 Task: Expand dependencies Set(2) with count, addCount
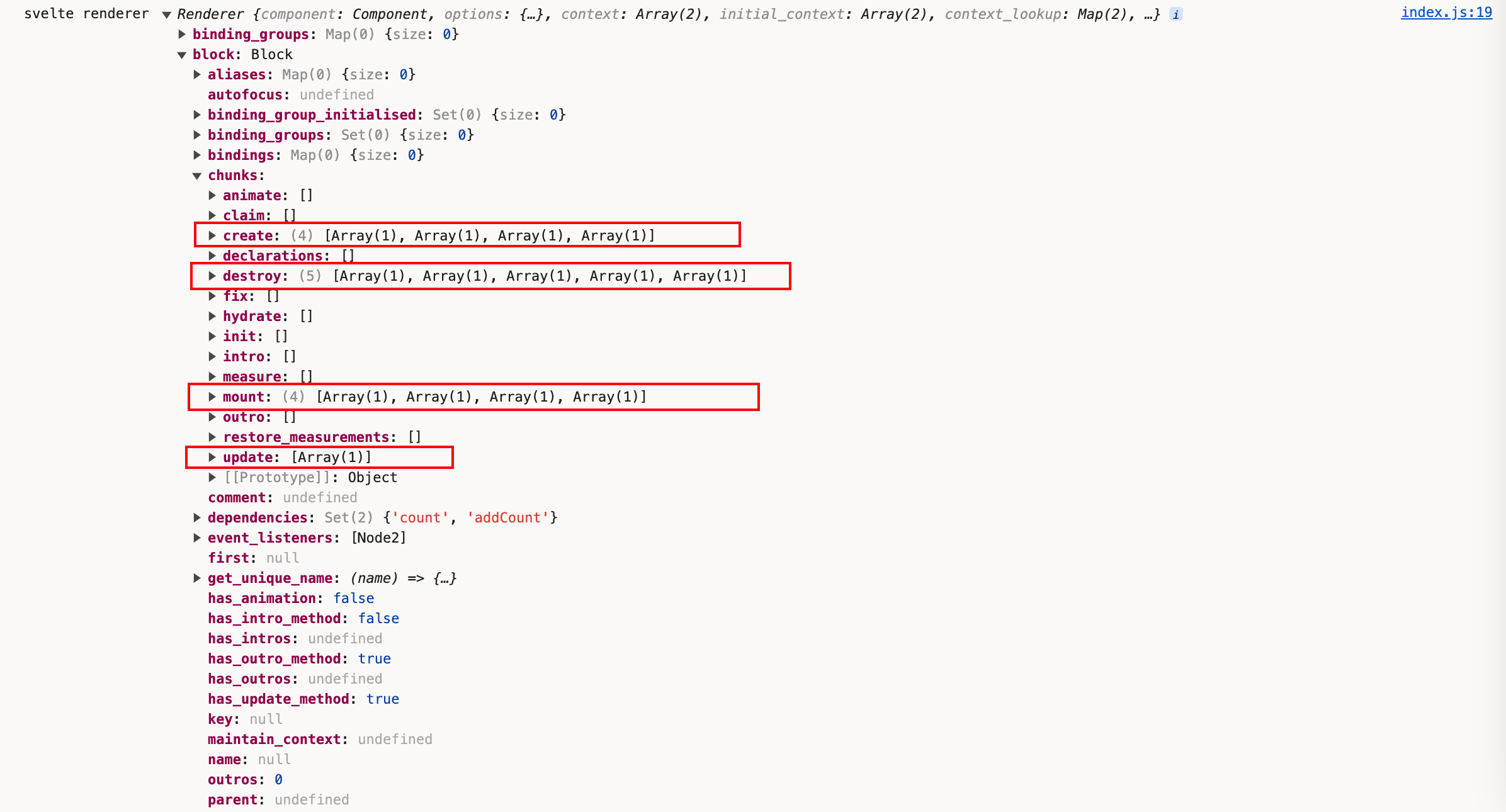point(197,517)
